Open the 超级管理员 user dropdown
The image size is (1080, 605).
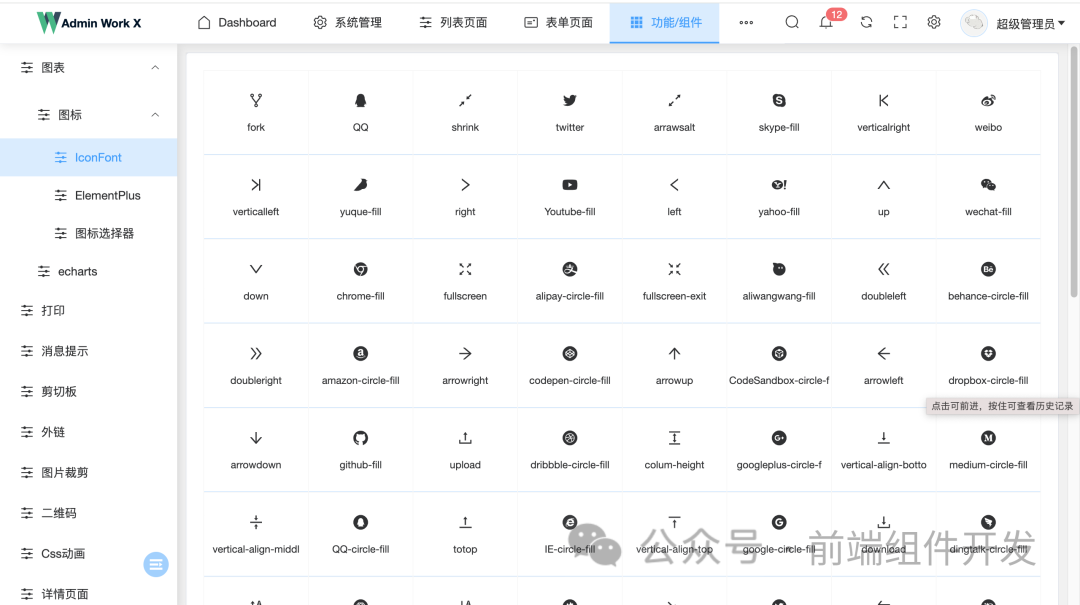tap(1030, 23)
